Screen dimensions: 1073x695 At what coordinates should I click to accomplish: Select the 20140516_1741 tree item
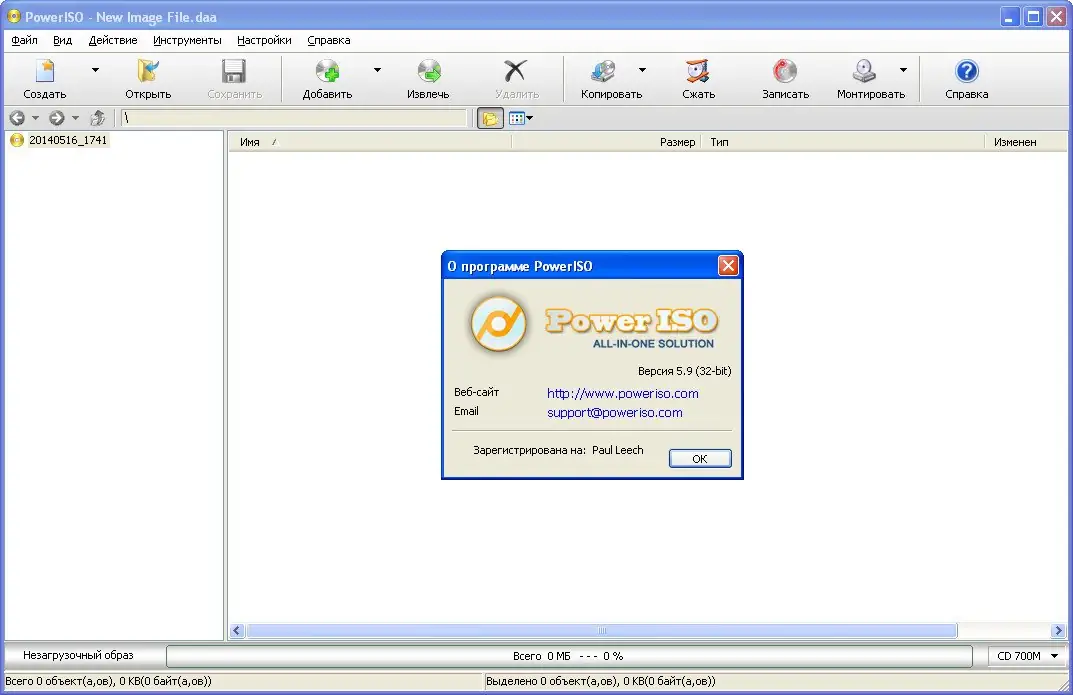pyautogui.click(x=68, y=140)
